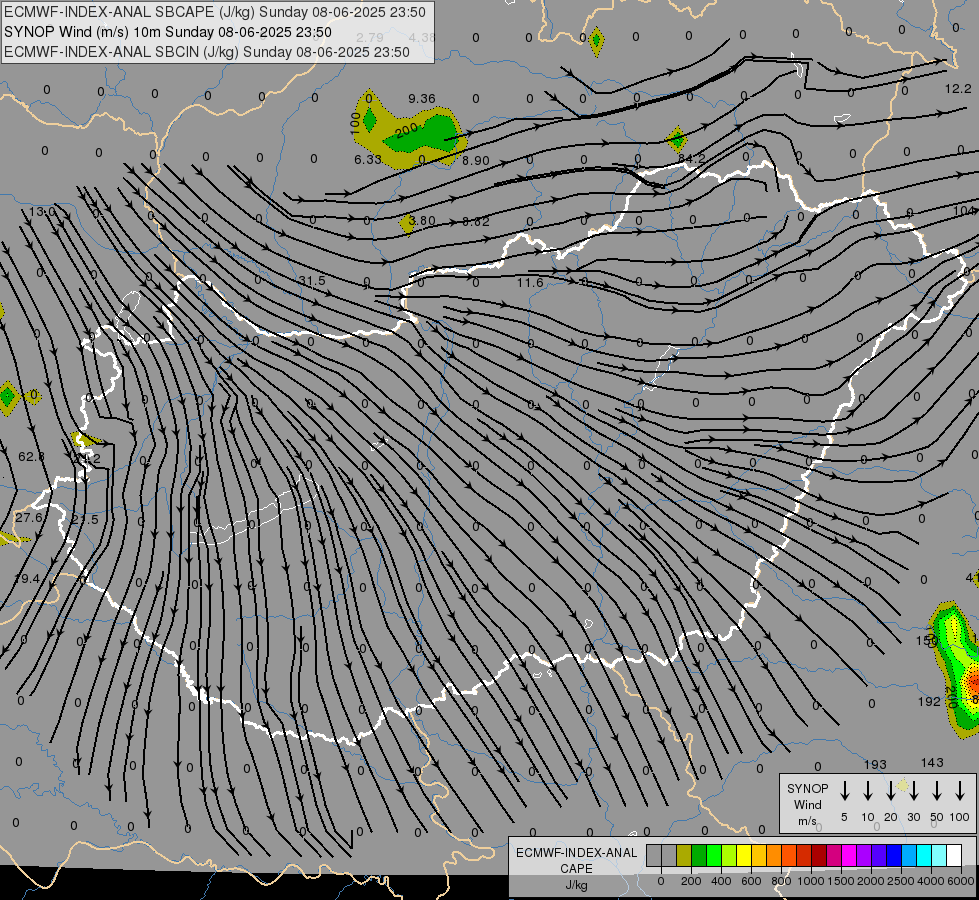Click the 2500 tick label on the CAPE scale
979x900 pixels.
pyautogui.click(x=901, y=881)
